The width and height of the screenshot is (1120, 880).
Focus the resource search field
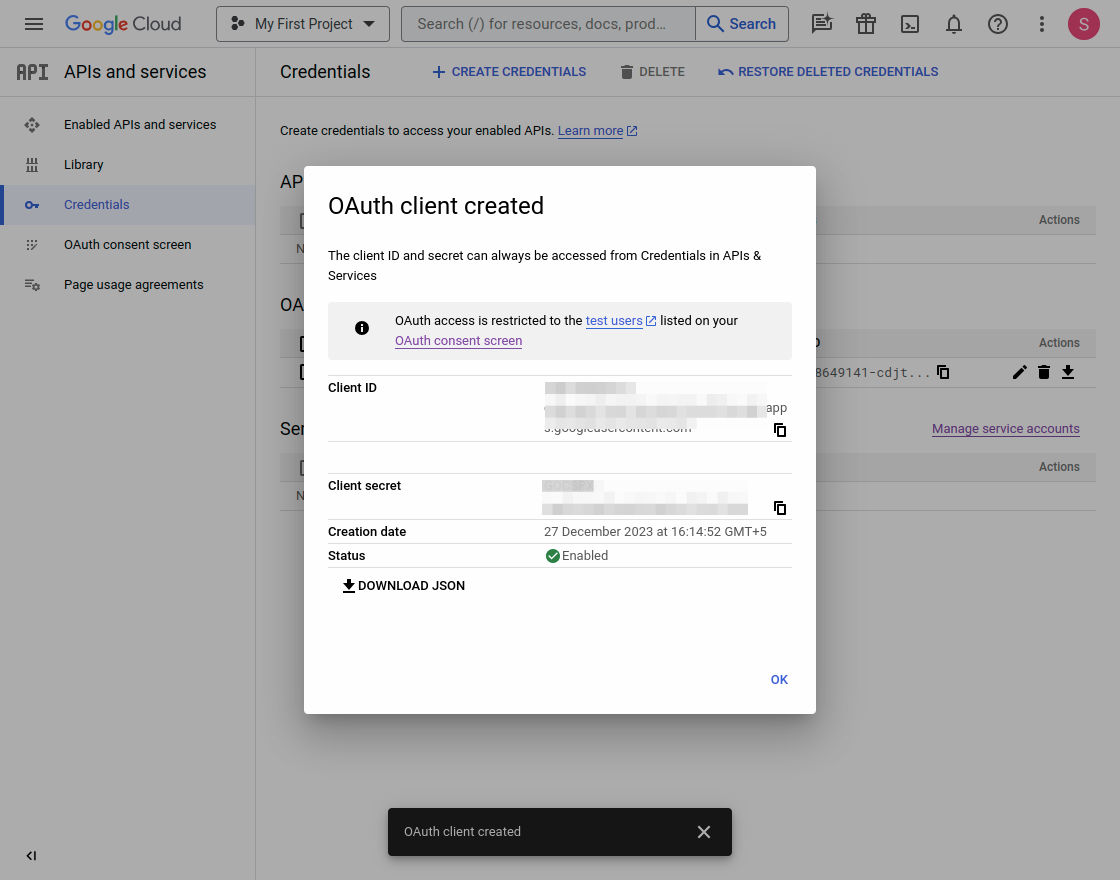click(548, 24)
